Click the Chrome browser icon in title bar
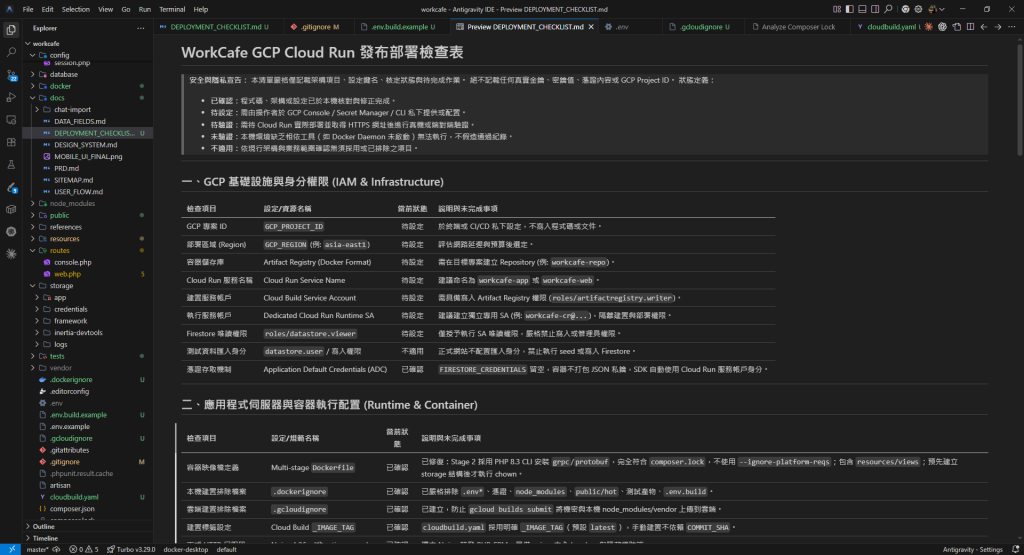The width and height of the screenshot is (1024, 555). pos(905,9)
